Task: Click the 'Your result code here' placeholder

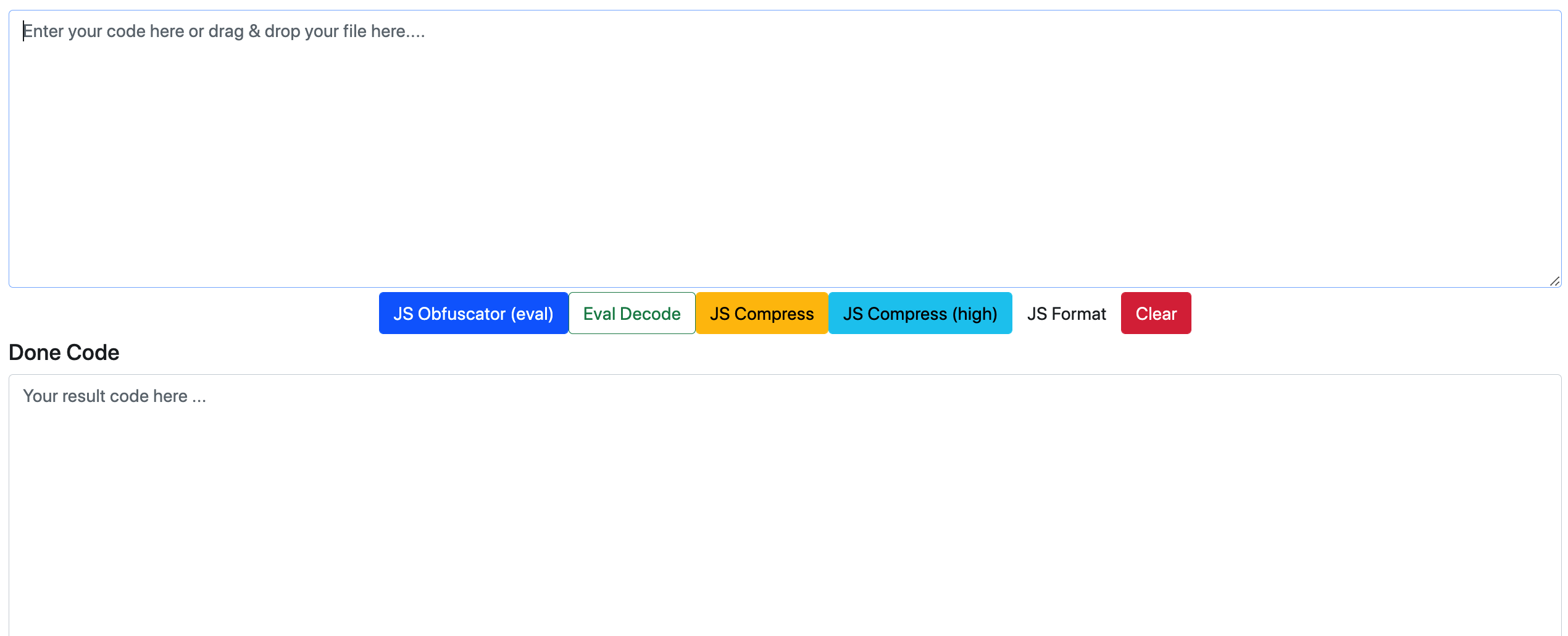Action: point(114,396)
